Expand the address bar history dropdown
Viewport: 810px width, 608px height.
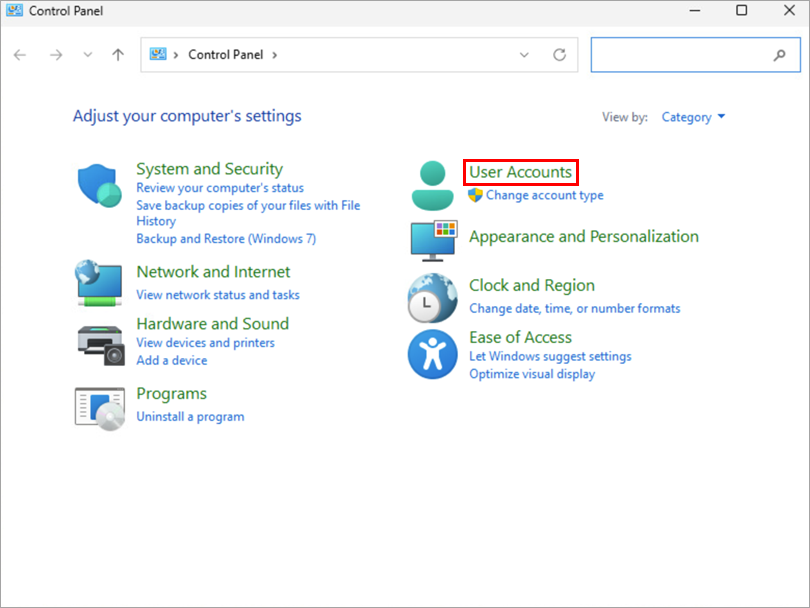[525, 55]
